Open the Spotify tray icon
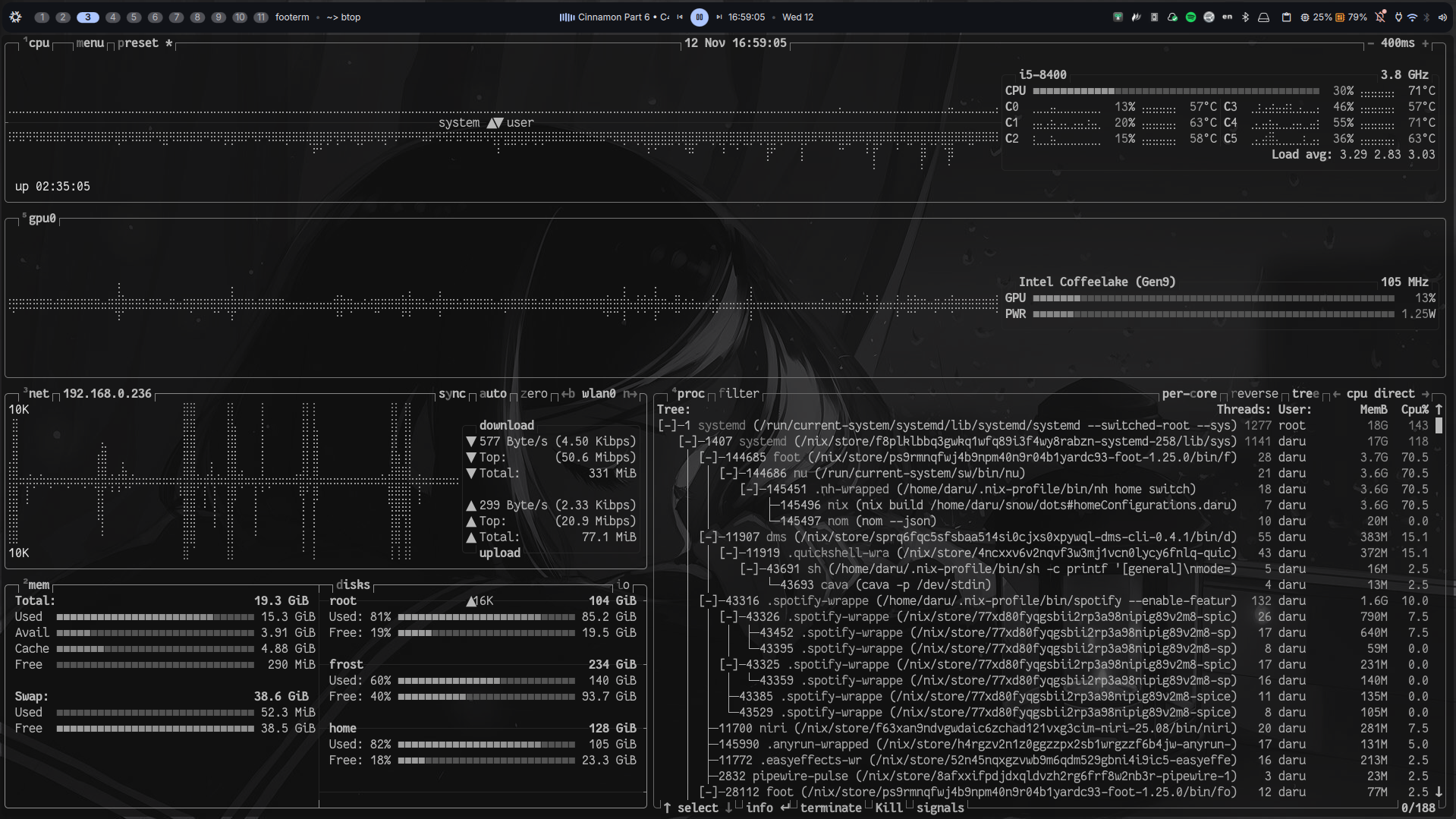1456x819 pixels. pyautogui.click(x=1190, y=17)
